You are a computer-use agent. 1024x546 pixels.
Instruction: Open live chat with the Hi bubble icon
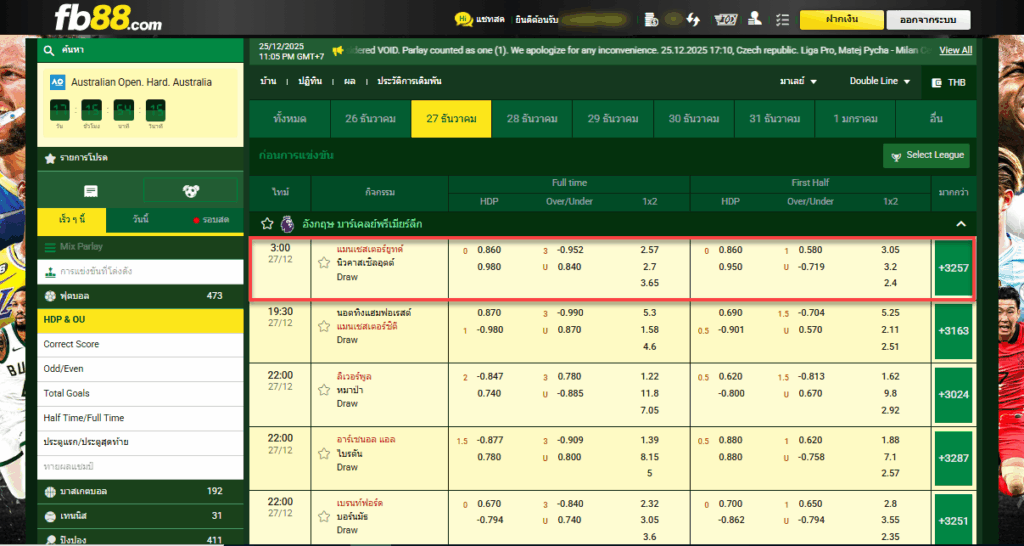[464, 20]
